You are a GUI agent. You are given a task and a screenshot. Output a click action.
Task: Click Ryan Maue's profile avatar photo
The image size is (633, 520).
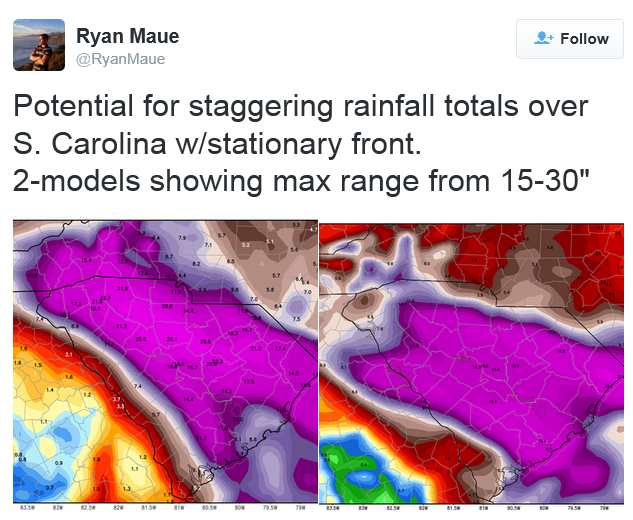point(39,45)
